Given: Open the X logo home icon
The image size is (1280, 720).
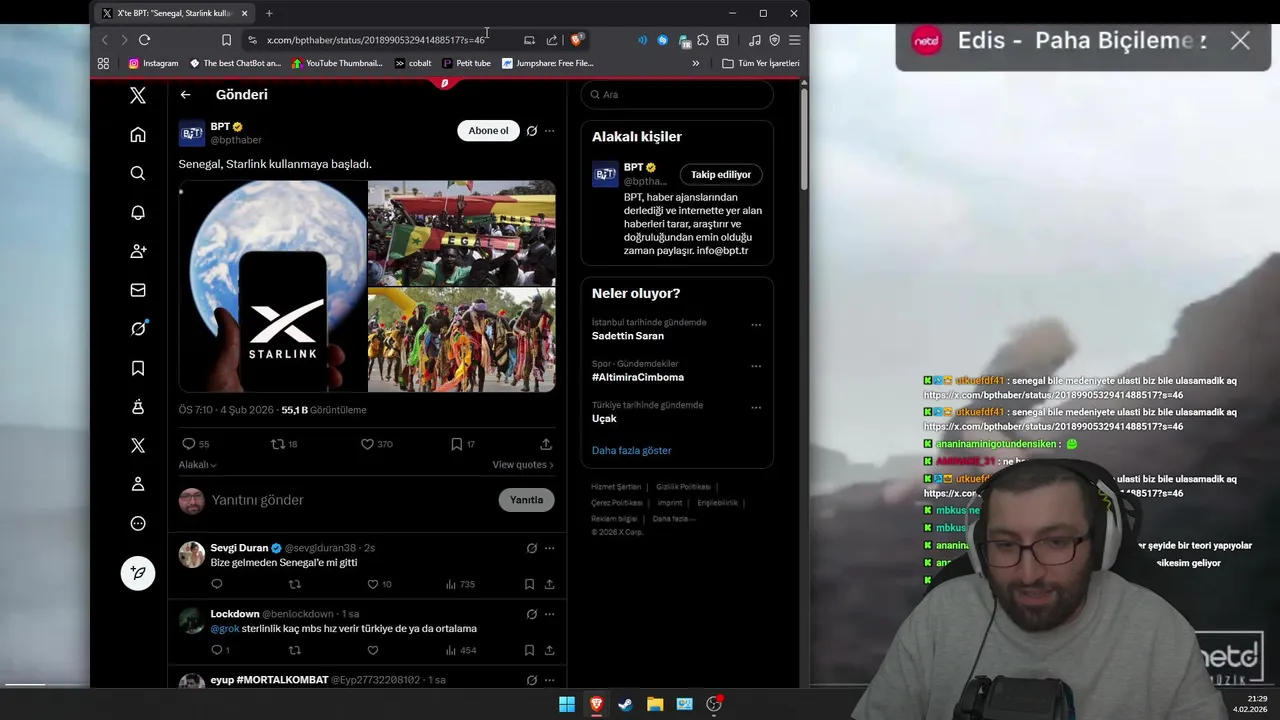Looking at the screenshot, I should 138,95.
